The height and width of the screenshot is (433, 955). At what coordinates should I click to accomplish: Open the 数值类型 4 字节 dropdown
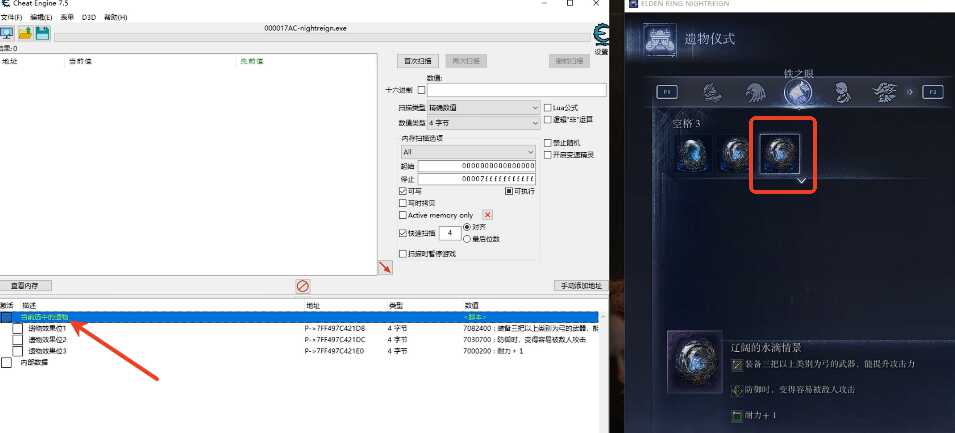(484, 123)
